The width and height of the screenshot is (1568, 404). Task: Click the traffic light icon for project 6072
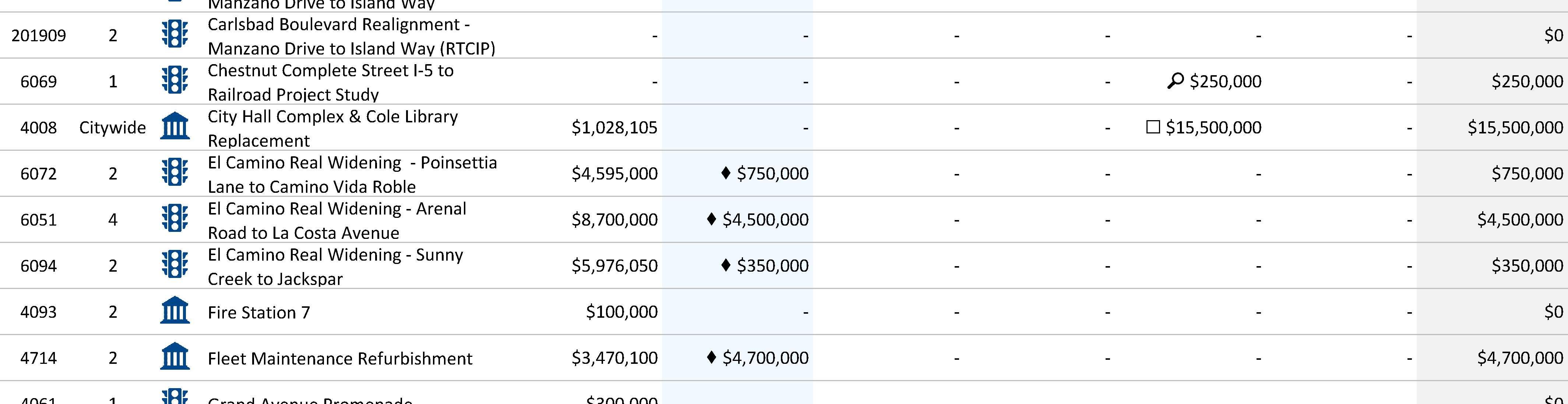(175, 173)
